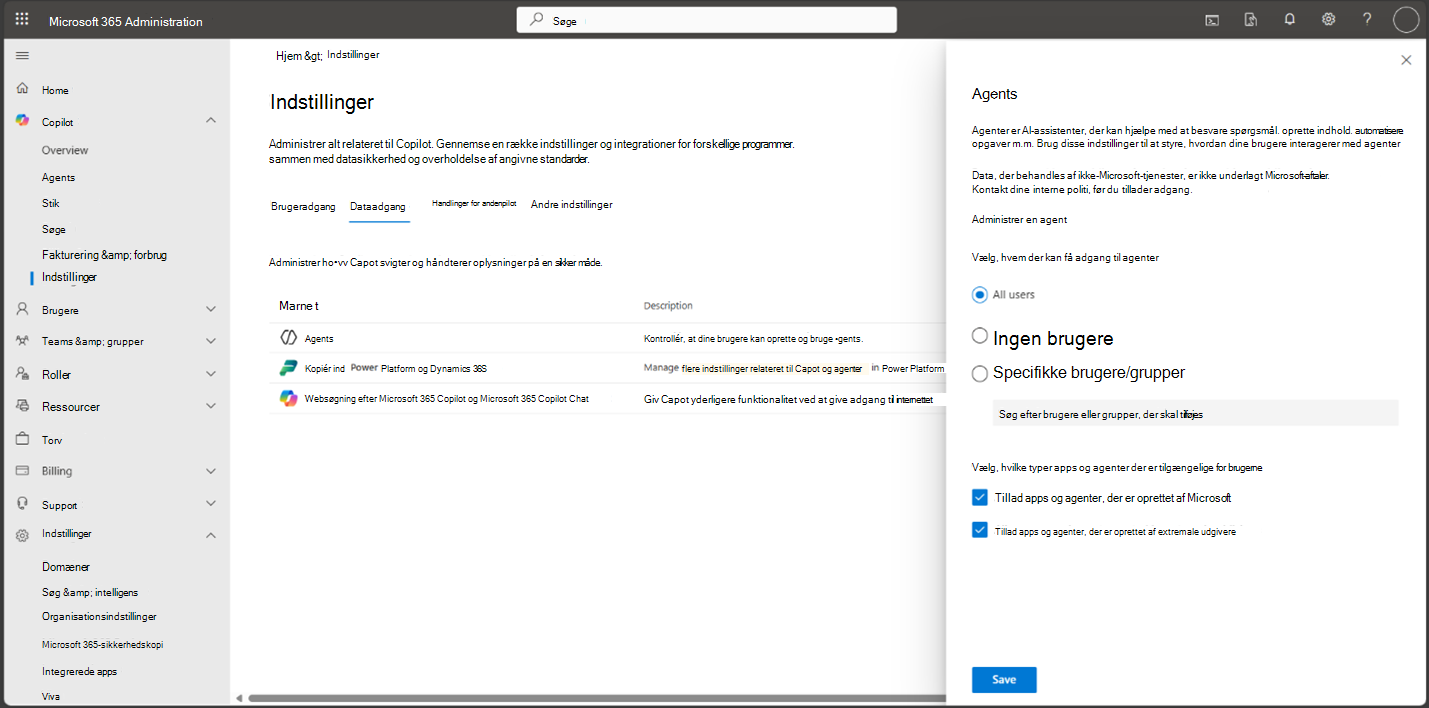Open Søg & intelligens in the sidebar
This screenshot has width=1429, height=708.
(90, 592)
